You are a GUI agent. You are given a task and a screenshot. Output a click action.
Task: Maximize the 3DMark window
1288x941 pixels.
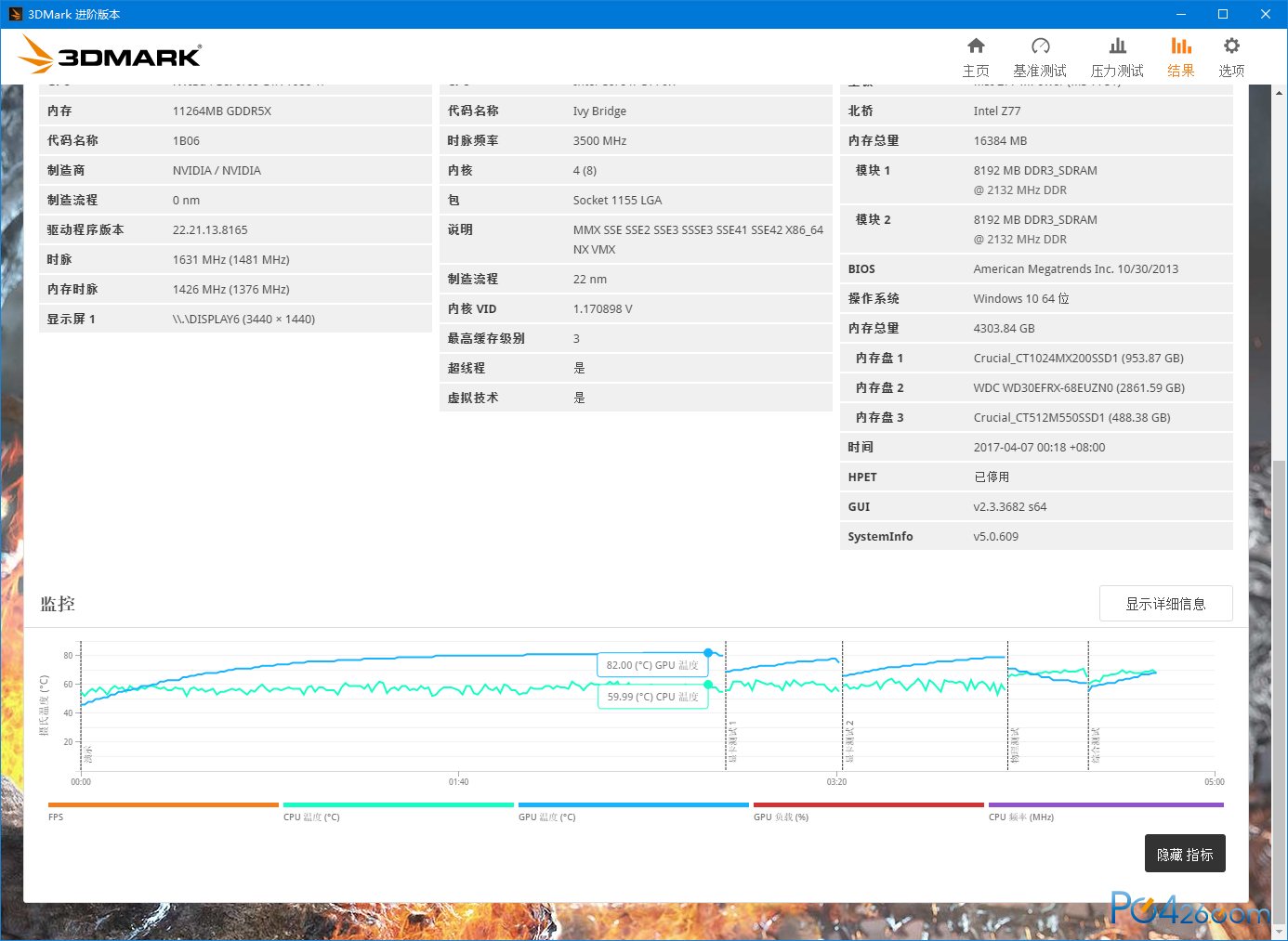click(1223, 14)
